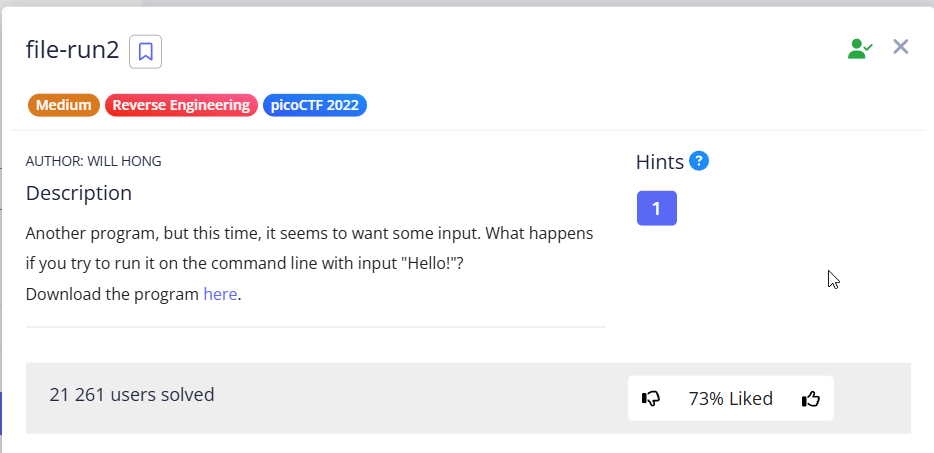
Task: Open the picoCTF 2022 event tag
Action: 315,105
